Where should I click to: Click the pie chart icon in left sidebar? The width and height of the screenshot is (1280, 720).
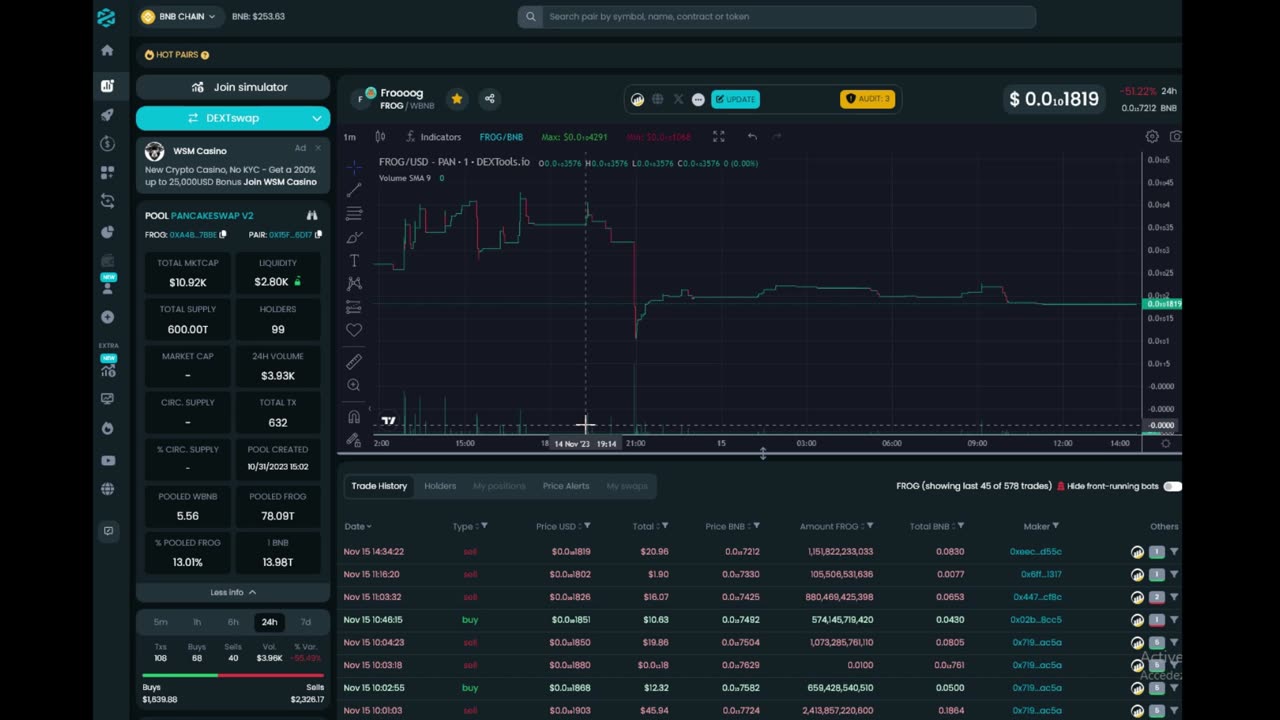pos(107,232)
